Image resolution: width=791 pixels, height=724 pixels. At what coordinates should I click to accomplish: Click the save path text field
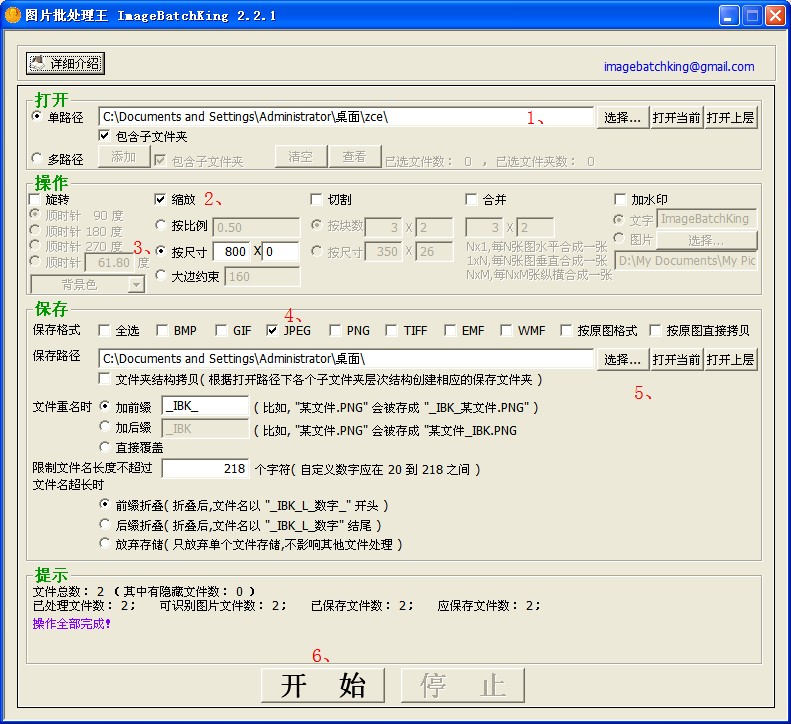(x=346, y=359)
